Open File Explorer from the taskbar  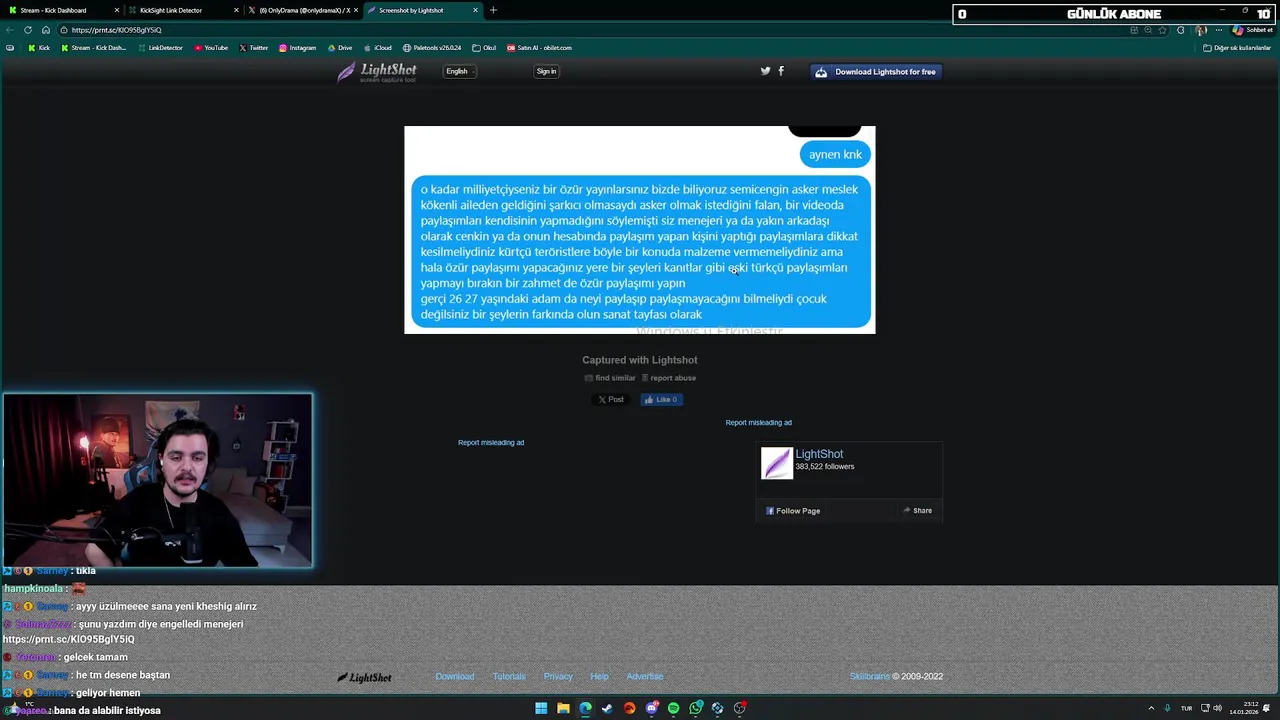pyautogui.click(x=563, y=708)
